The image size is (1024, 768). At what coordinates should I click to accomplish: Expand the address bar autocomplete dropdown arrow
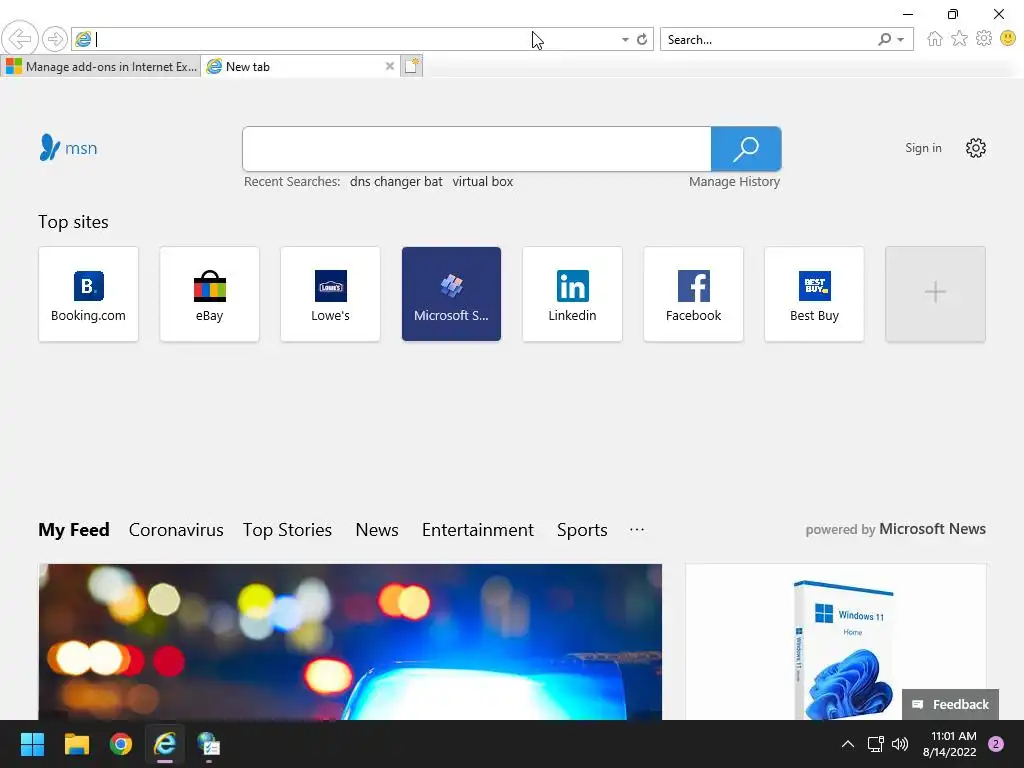625,40
